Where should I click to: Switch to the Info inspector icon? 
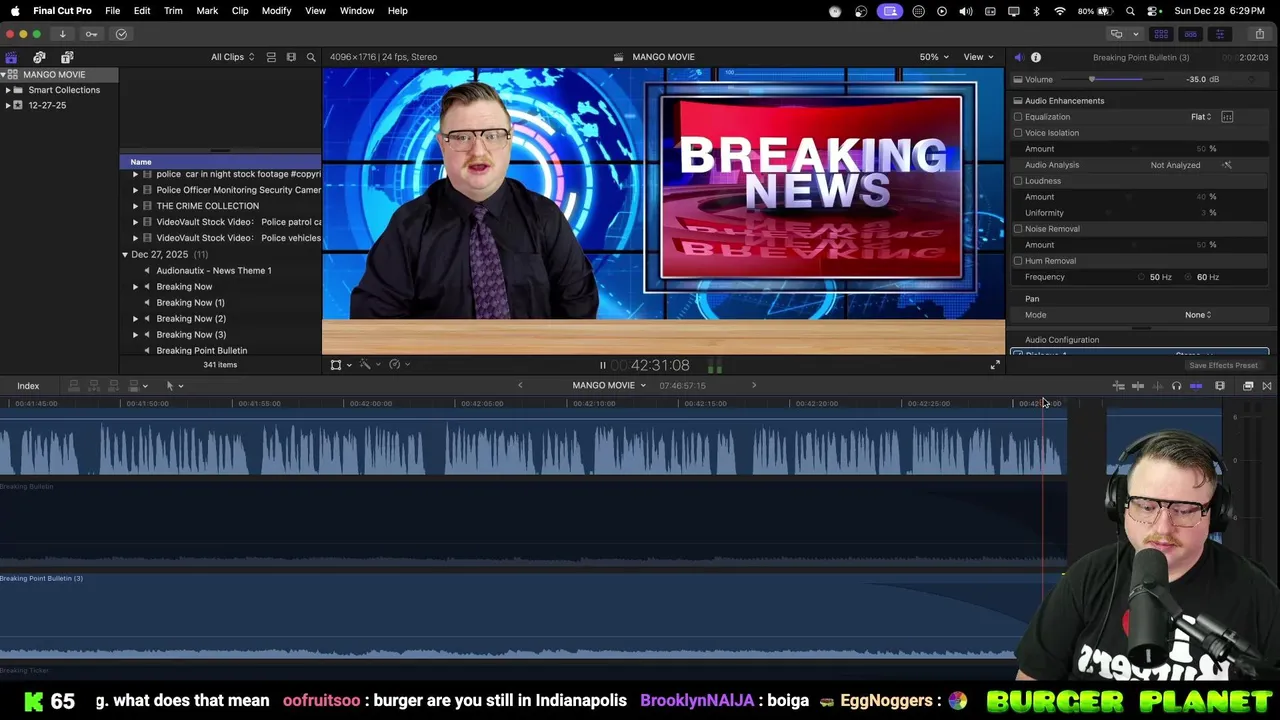(1036, 57)
